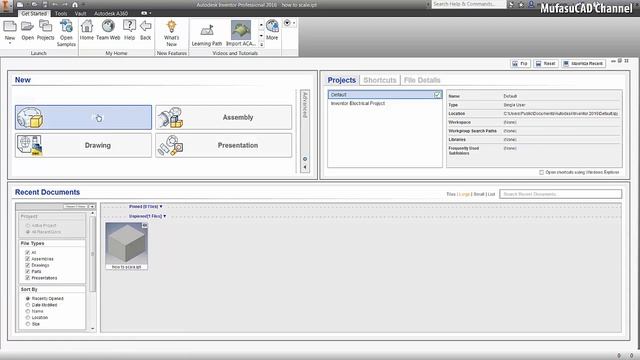Toggle the All file types checkbox
This screenshot has width=640, height=360.
pyautogui.click(x=27, y=253)
